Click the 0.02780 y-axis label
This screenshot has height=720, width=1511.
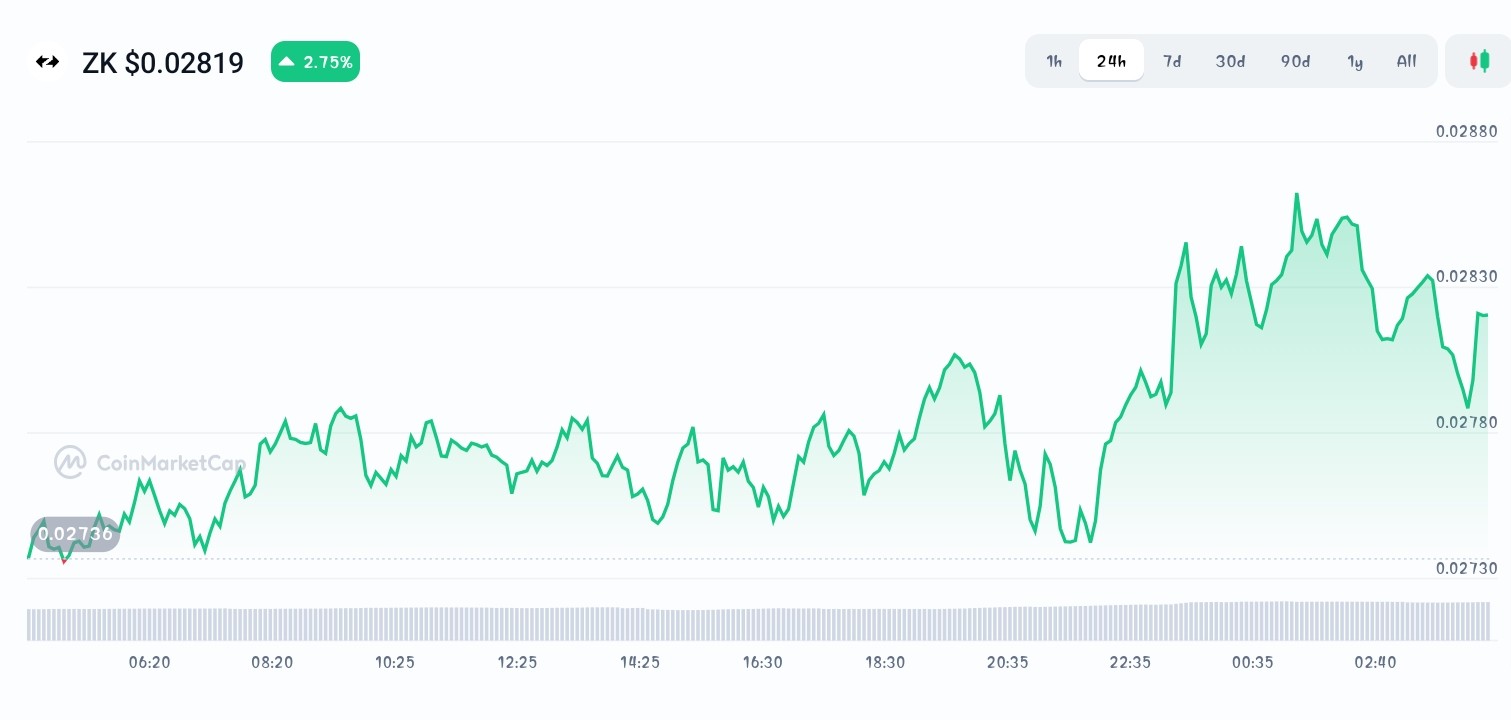tap(1466, 422)
